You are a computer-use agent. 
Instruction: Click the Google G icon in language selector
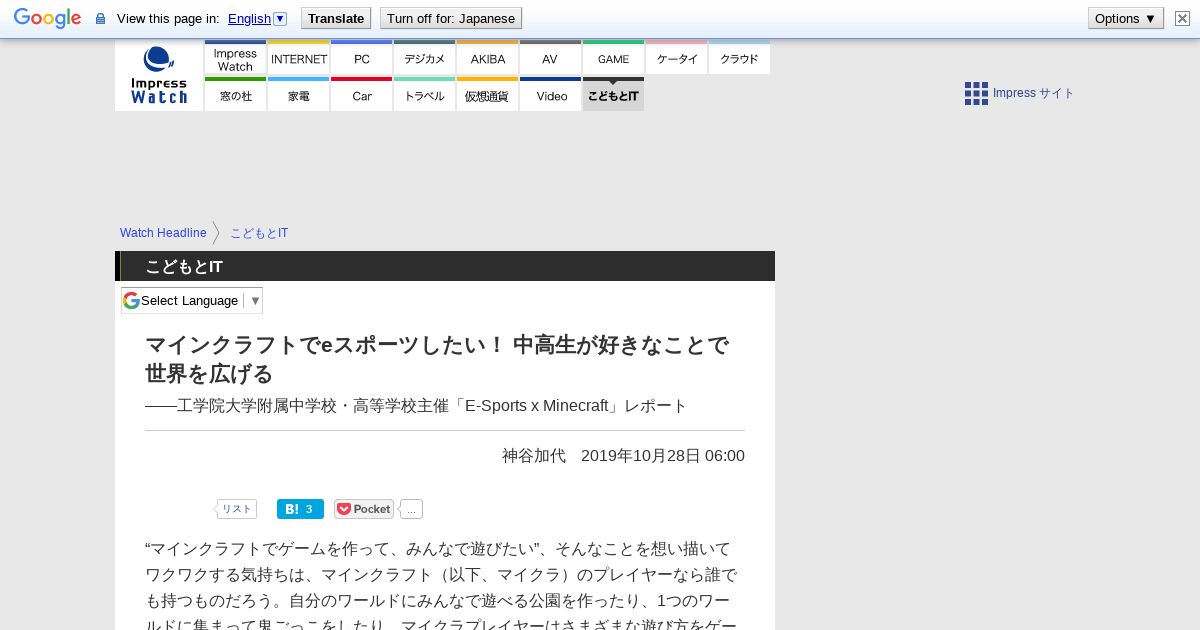[131, 300]
